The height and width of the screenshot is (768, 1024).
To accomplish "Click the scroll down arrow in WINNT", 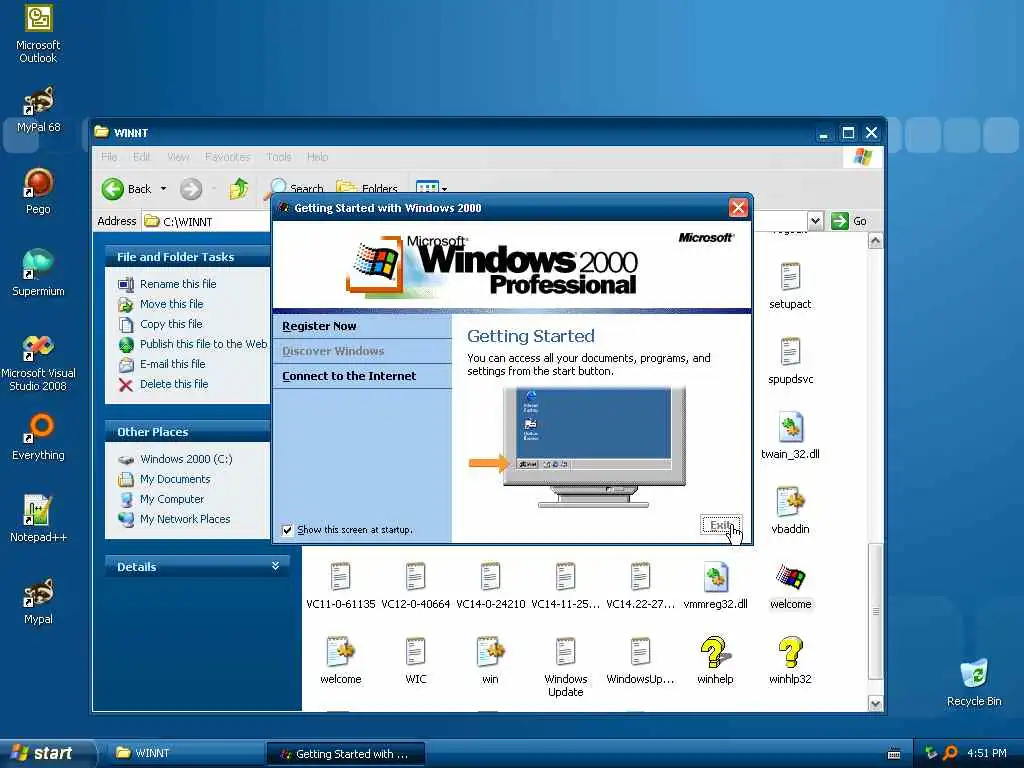I will pos(875,703).
